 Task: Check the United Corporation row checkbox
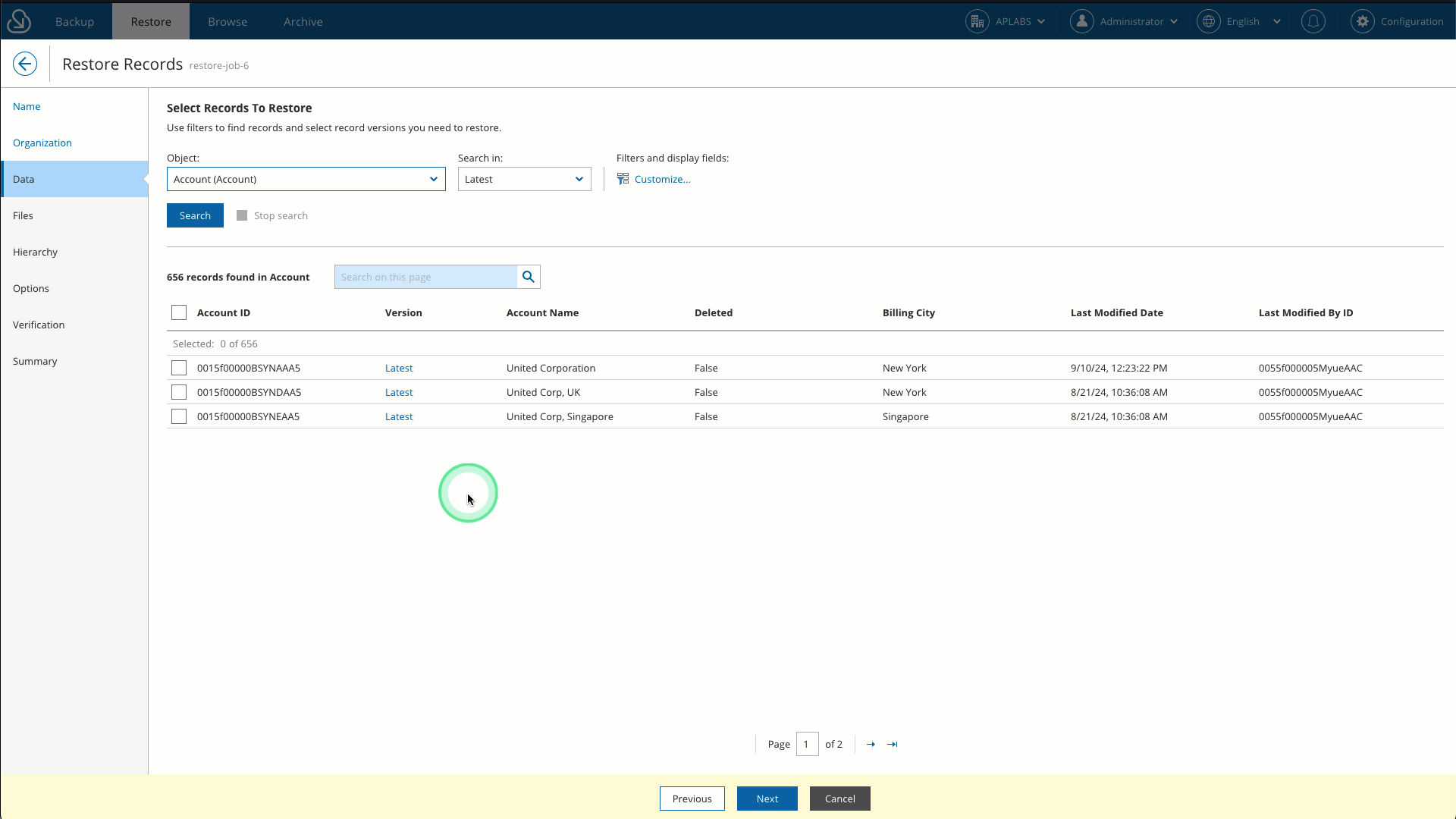point(179,368)
